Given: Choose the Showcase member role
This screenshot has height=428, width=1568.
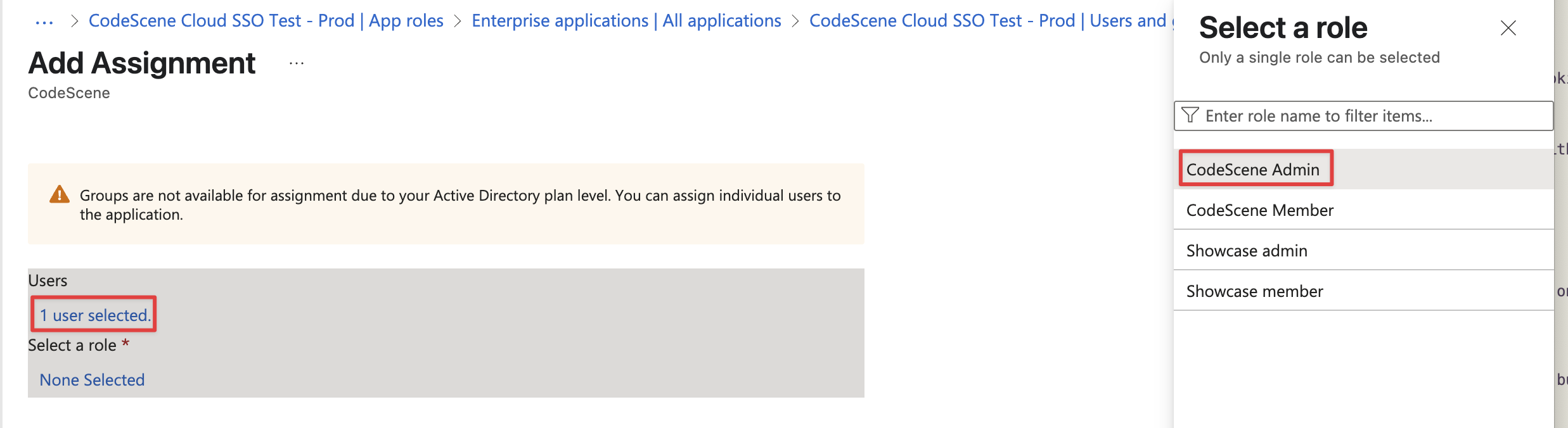Looking at the screenshot, I should (x=1363, y=291).
